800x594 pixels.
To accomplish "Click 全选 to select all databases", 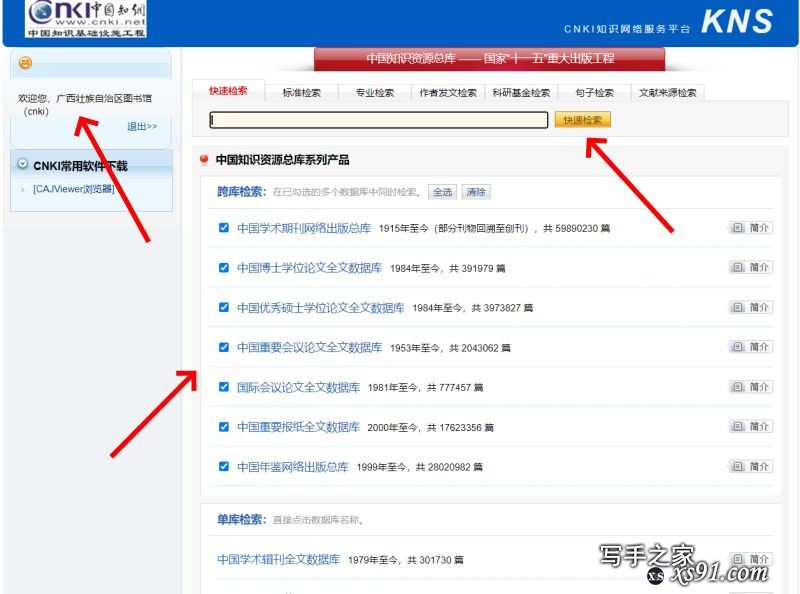I will [442, 192].
